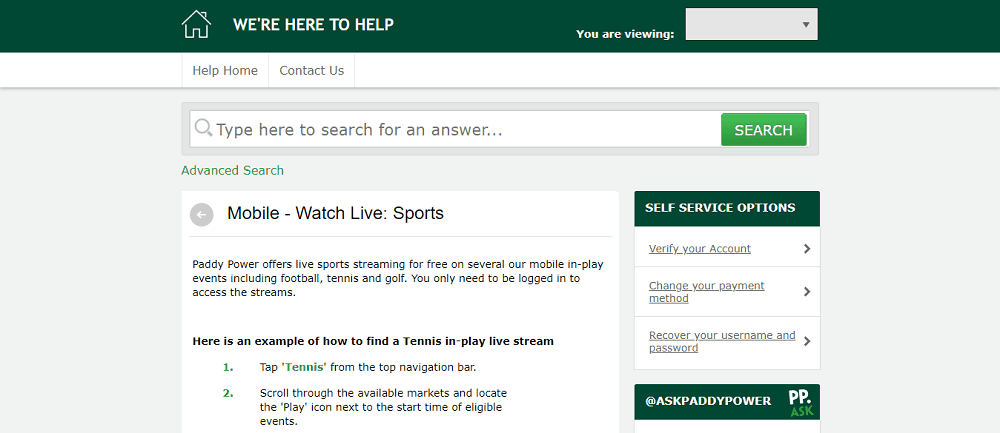Open the Recover your username and password link
The height and width of the screenshot is (433, 1000).
point(722,341)
